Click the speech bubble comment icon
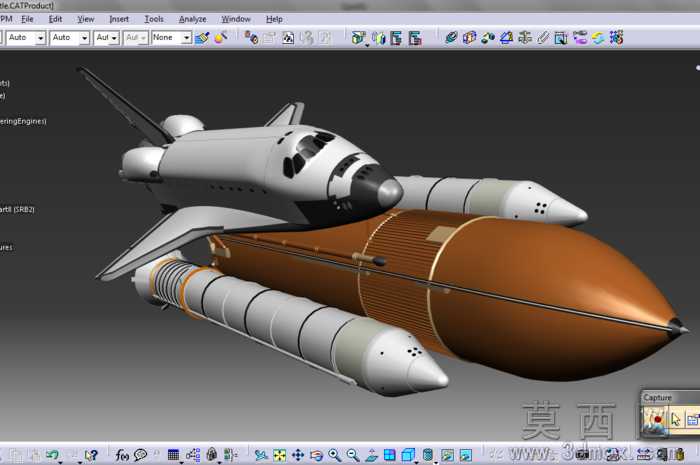 [x=141, y=455]
